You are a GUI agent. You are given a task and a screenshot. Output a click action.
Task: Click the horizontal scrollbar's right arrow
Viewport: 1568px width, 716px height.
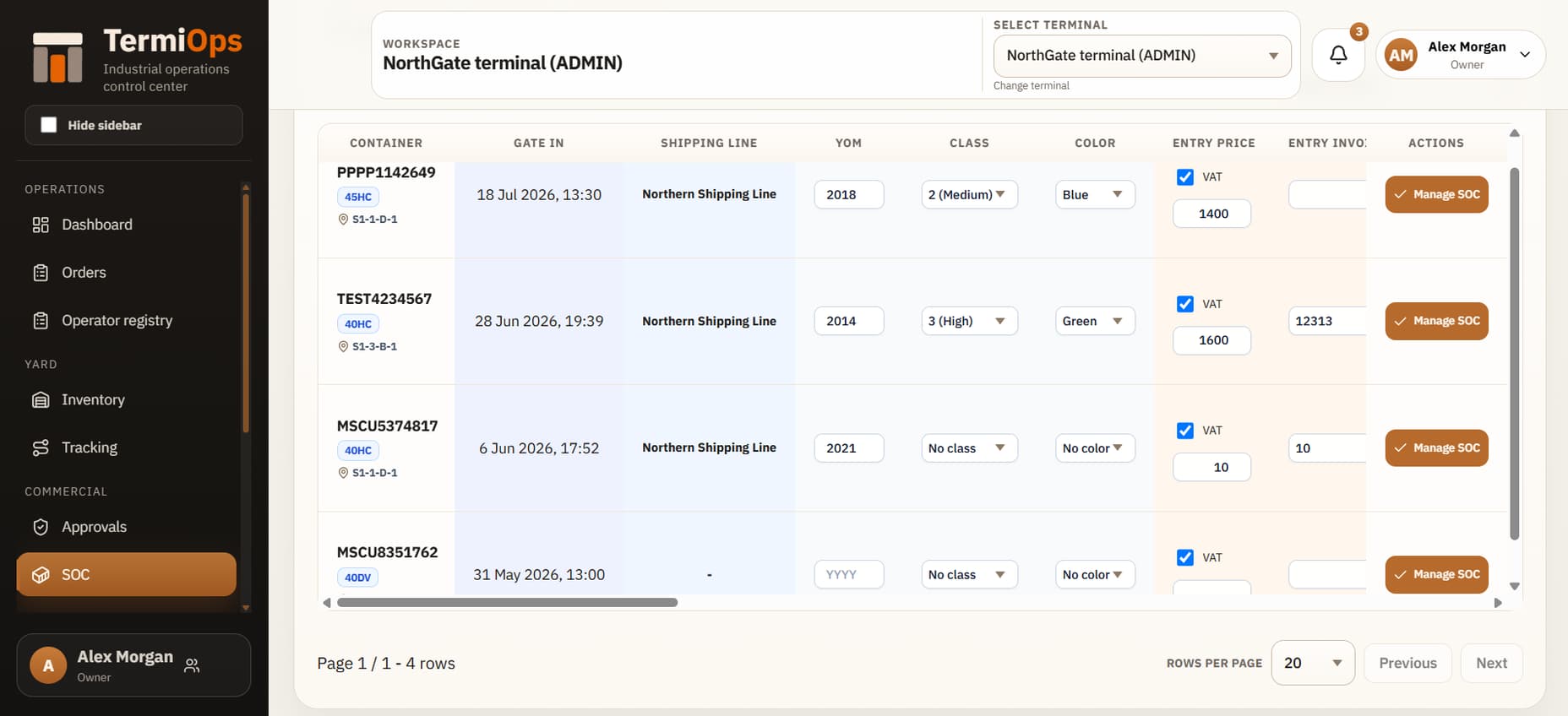tap(1498, 603)
